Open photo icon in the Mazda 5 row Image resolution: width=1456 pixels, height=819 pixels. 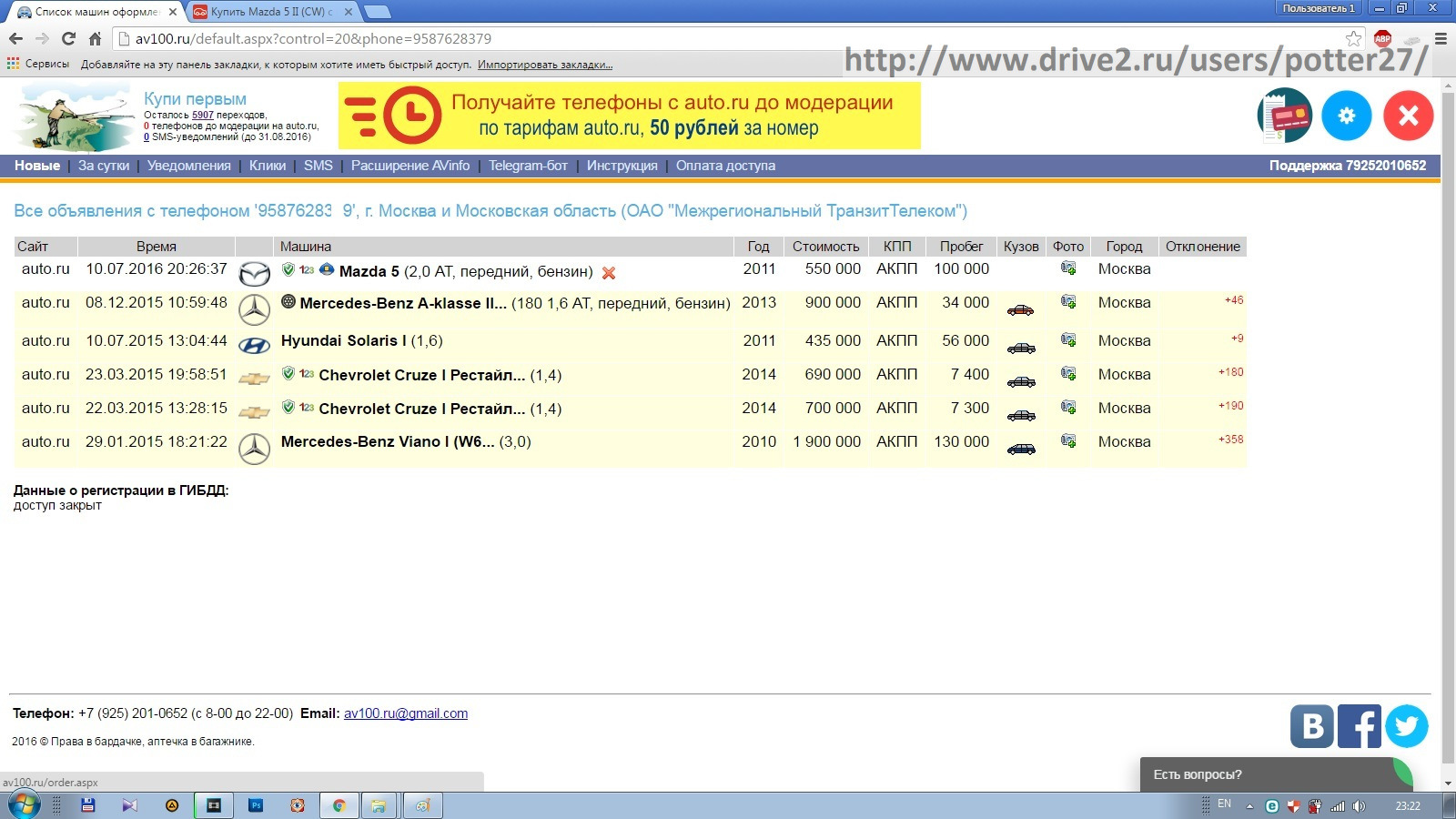click(x=1068, y=268)
